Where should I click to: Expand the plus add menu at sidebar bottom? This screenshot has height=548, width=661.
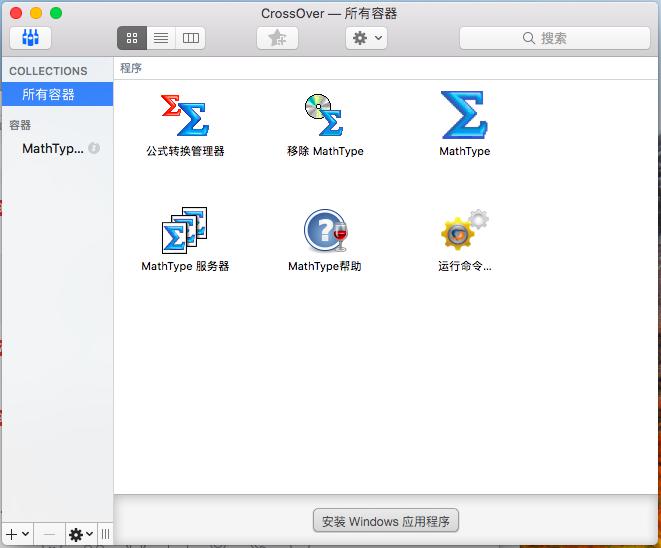(18, 534)
